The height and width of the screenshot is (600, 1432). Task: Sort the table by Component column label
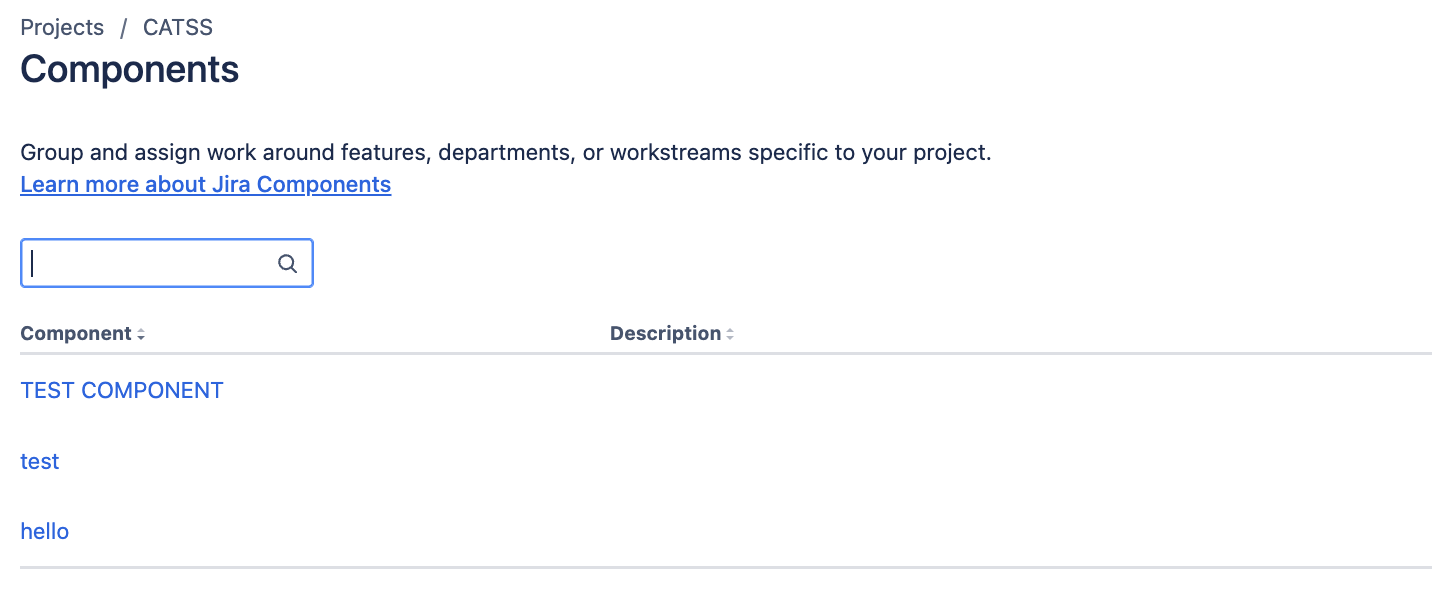click(76, 334)
